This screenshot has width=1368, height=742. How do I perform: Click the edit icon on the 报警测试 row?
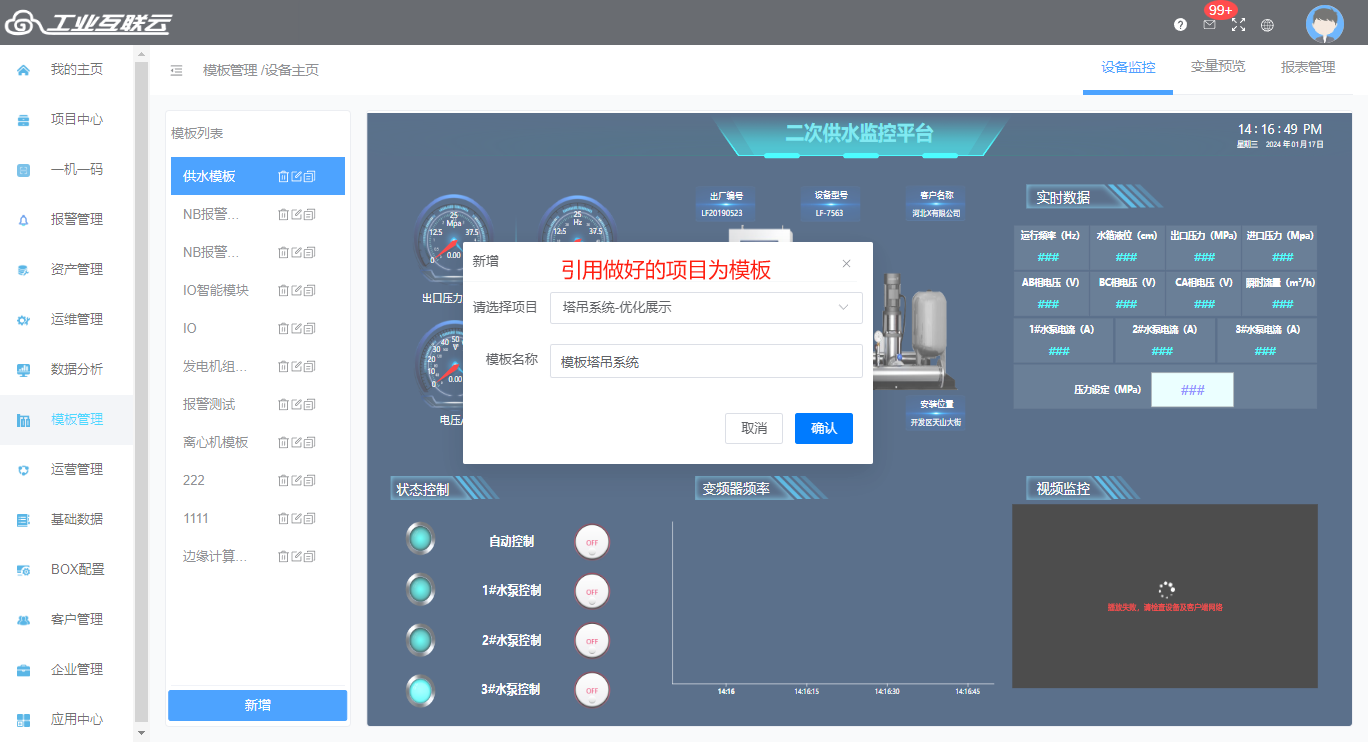pos(296,404)
